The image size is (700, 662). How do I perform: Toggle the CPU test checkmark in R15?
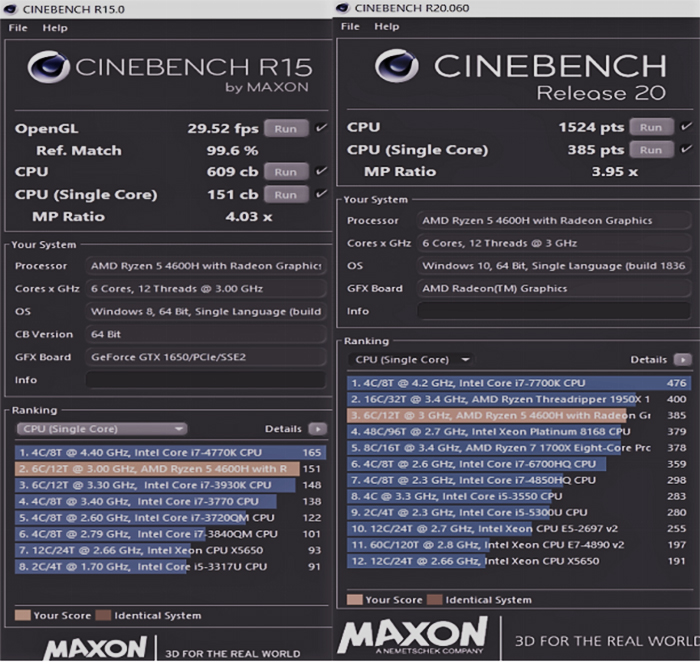click(321, 171)
